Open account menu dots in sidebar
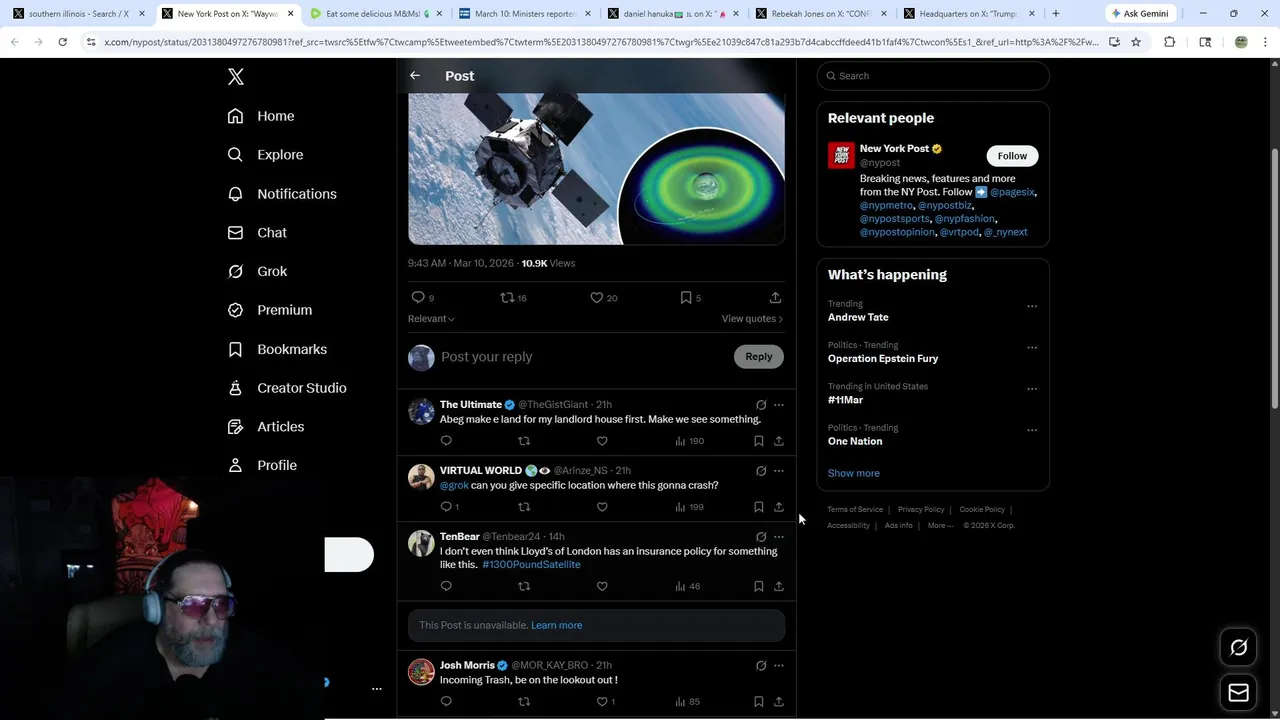 pyautogui.click(x=377, y=689)
